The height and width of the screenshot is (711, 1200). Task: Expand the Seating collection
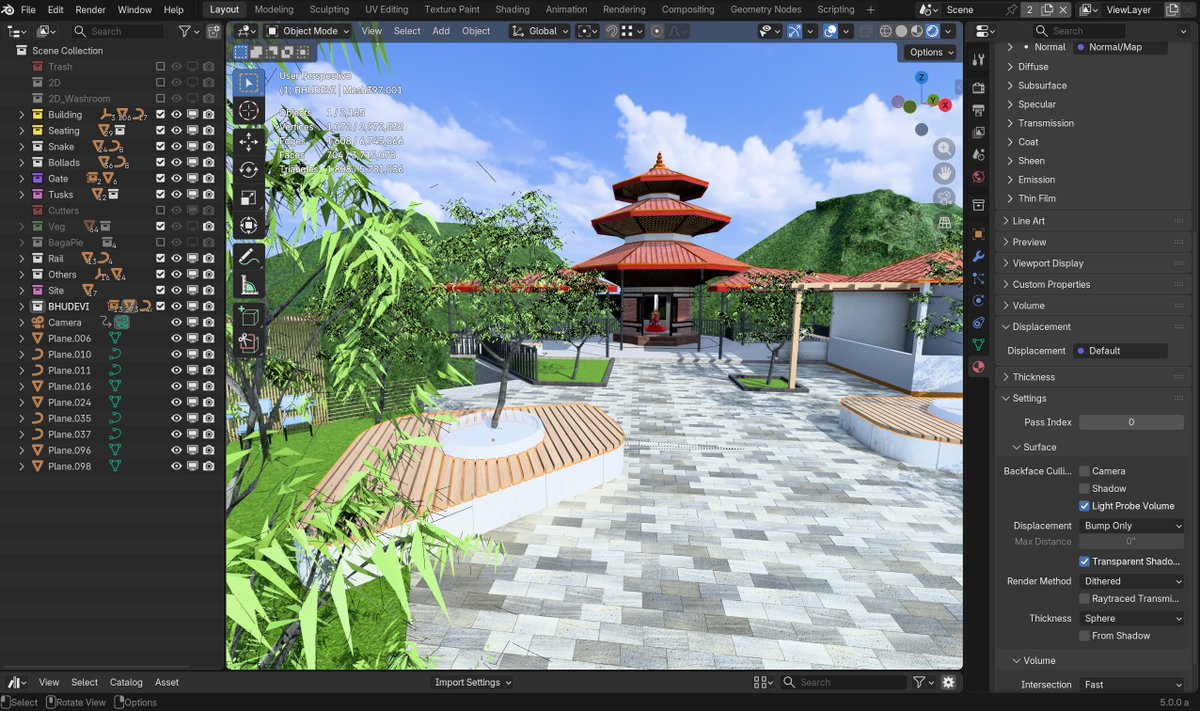pyautogui.click(x=22, y=130)
